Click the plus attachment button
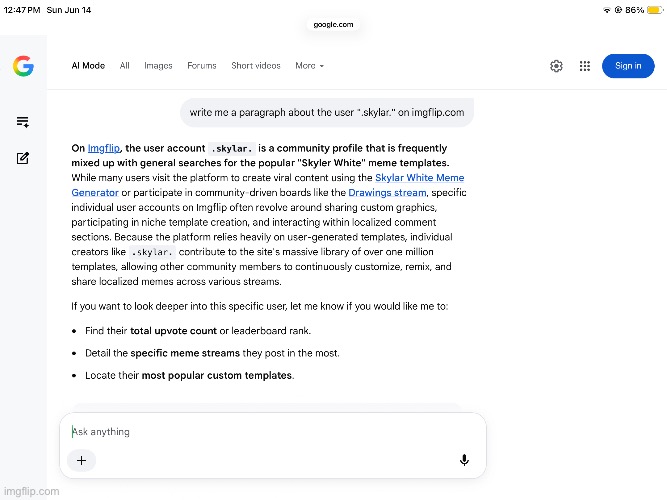This screenshot has height=500, width=667. pyautogui.click(x=81, y=460)
